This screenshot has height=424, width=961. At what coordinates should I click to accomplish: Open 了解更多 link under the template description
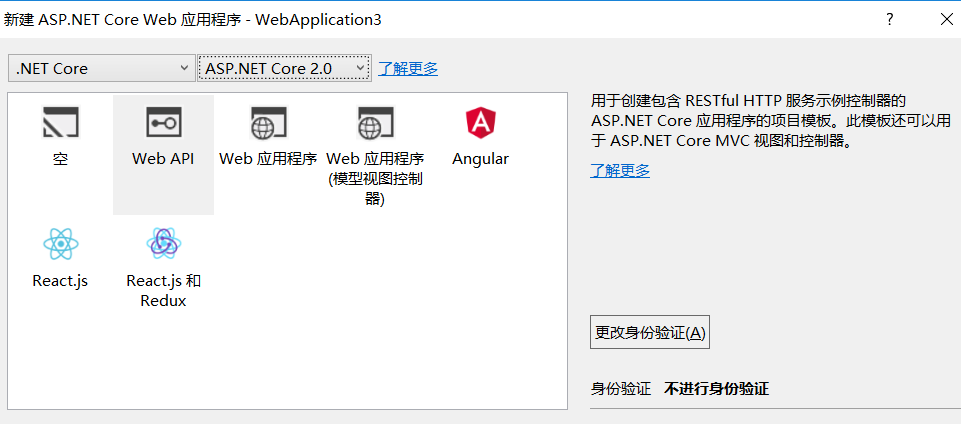coord(620,171)
